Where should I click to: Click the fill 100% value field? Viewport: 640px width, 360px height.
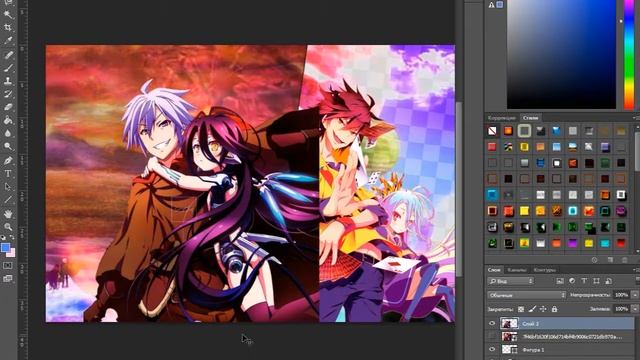tap(622, 309)
